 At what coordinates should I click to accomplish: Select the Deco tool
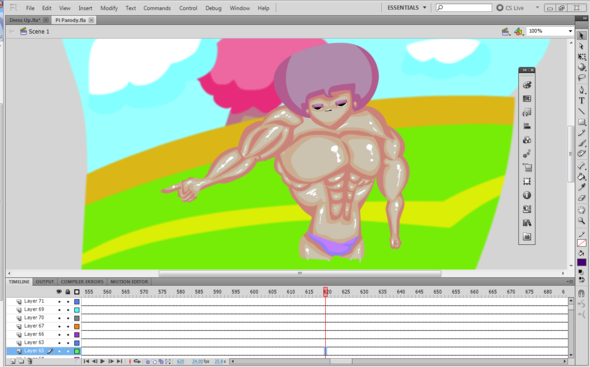tap(582, 154)
